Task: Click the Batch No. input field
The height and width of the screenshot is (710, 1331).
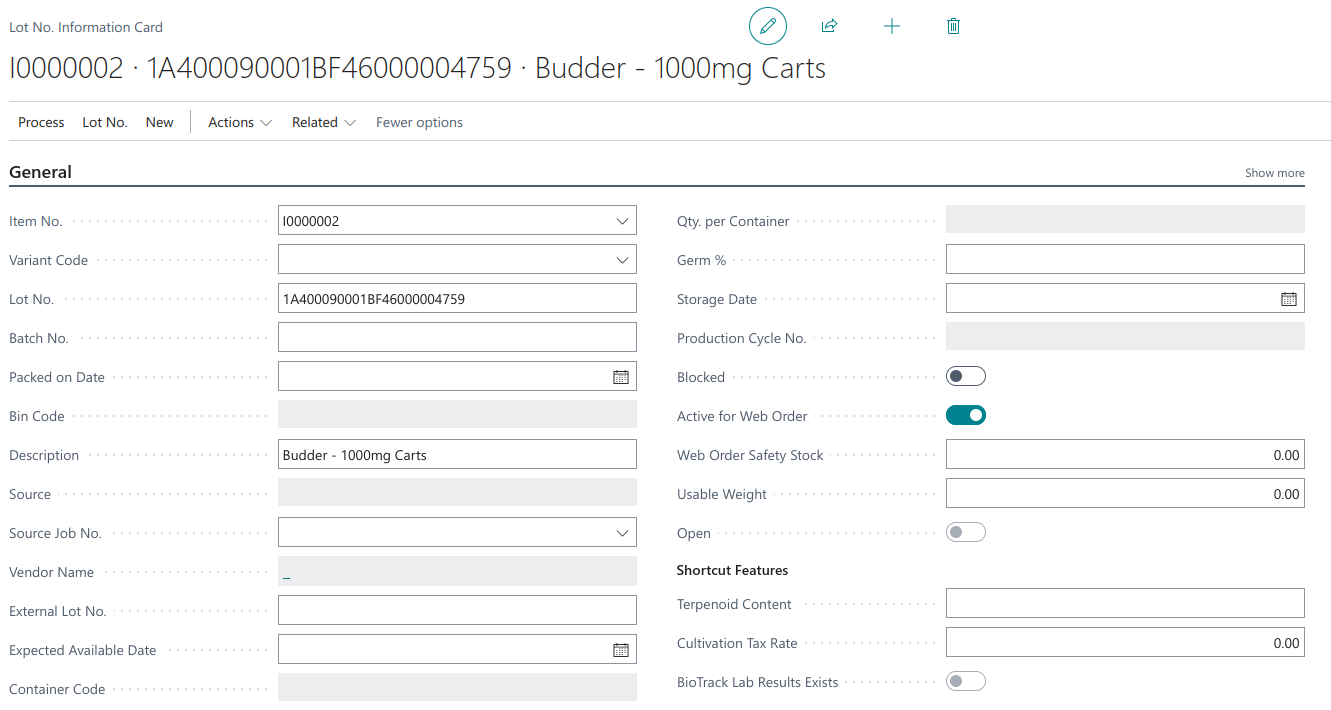Action: 457,338
